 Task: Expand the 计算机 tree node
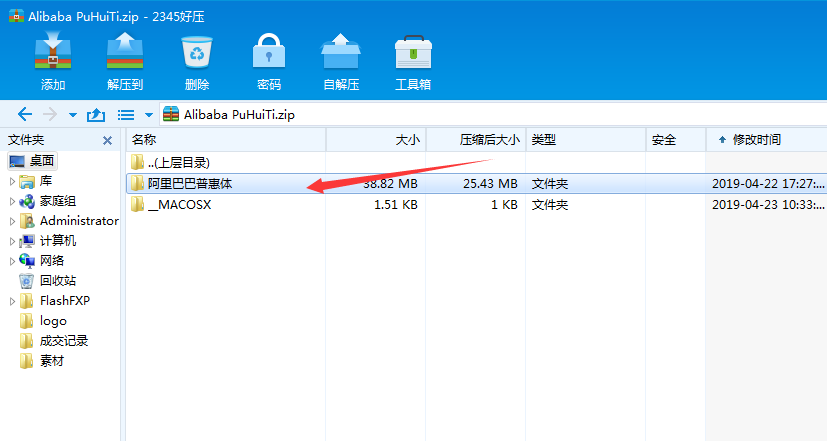tap(12, 241)
